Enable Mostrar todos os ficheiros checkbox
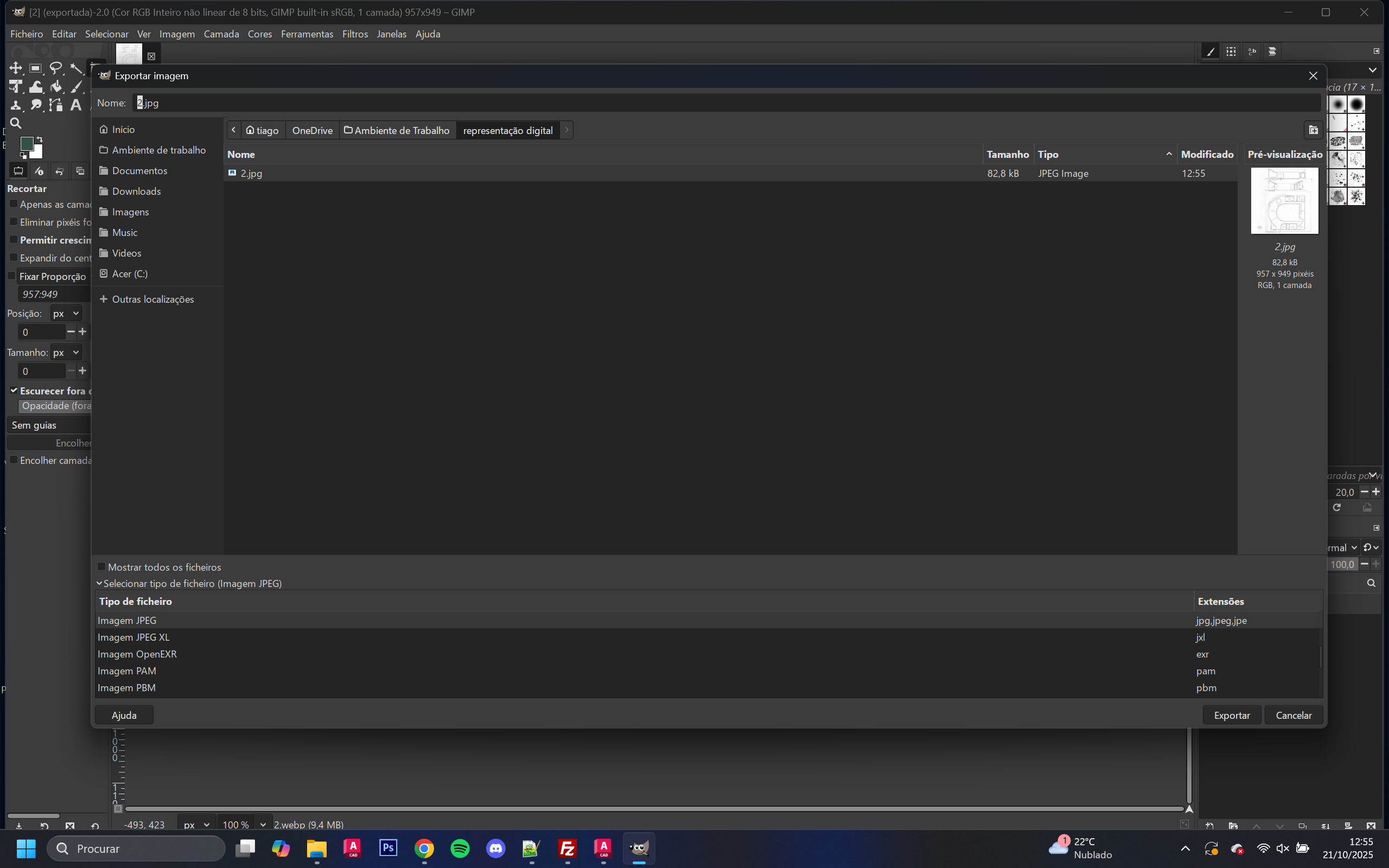Viewport: 1389px width, 868px height. coord(101,566)
